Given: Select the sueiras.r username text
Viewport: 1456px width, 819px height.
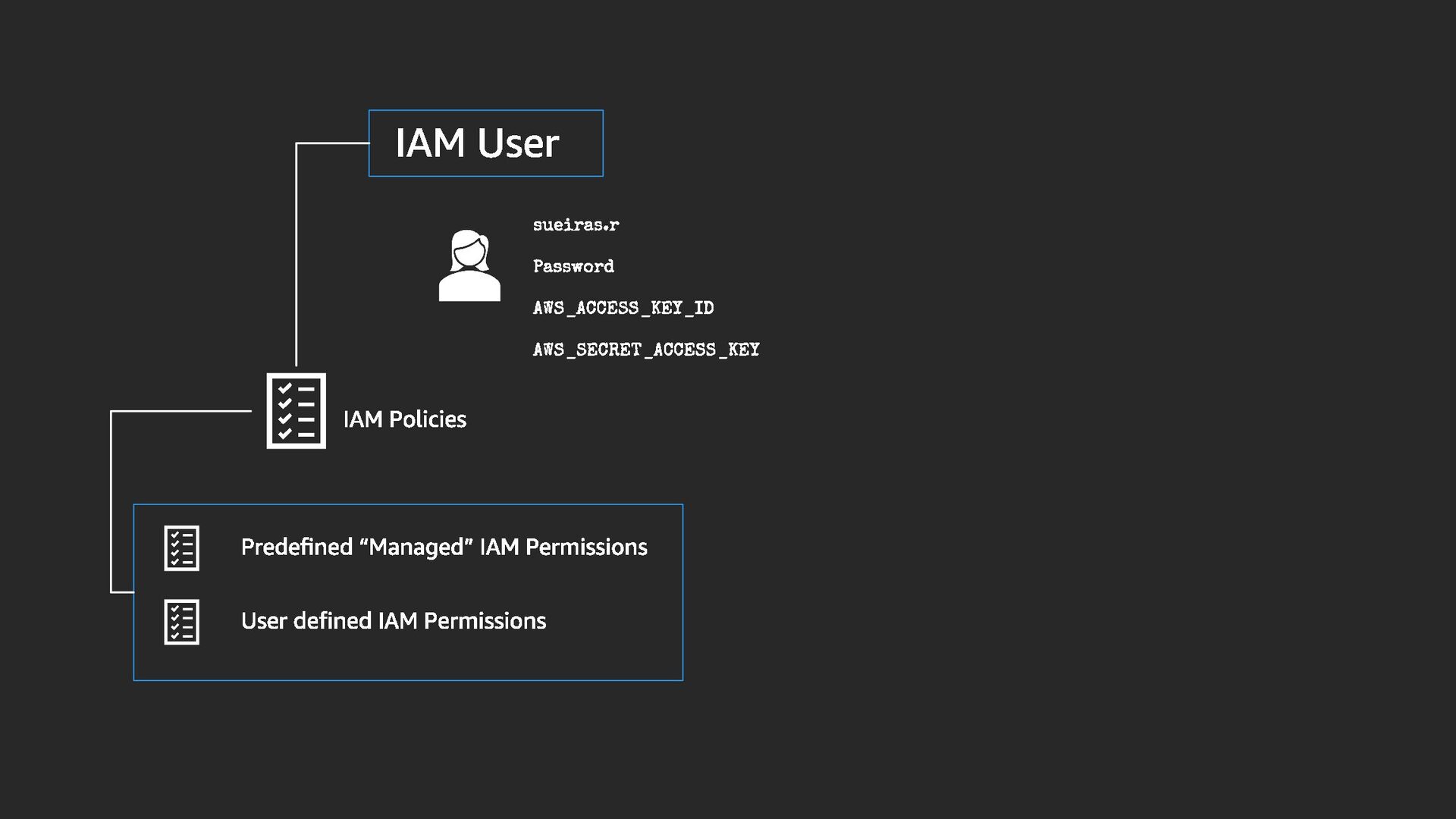Looking at the screenshot, I should [x=576, y=225].
